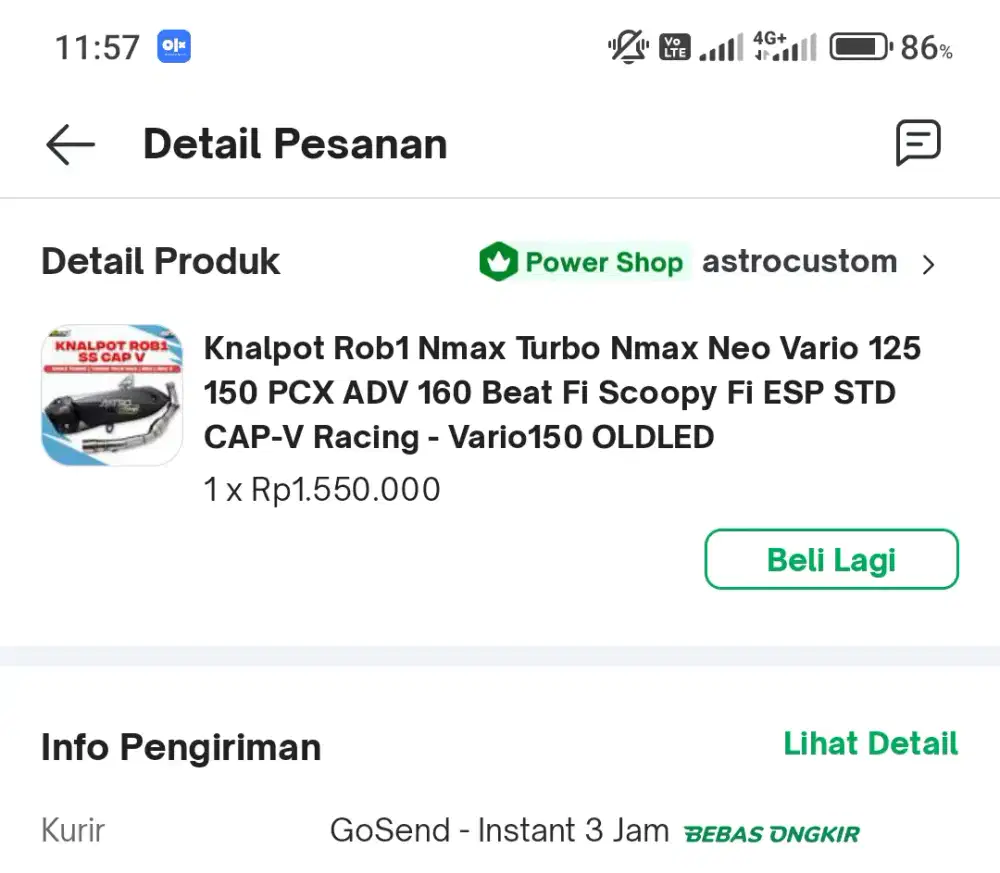The width and height of the screenshot is (1000, 873).
Task: Tap the back arrow icon
Action: [70, 145]
